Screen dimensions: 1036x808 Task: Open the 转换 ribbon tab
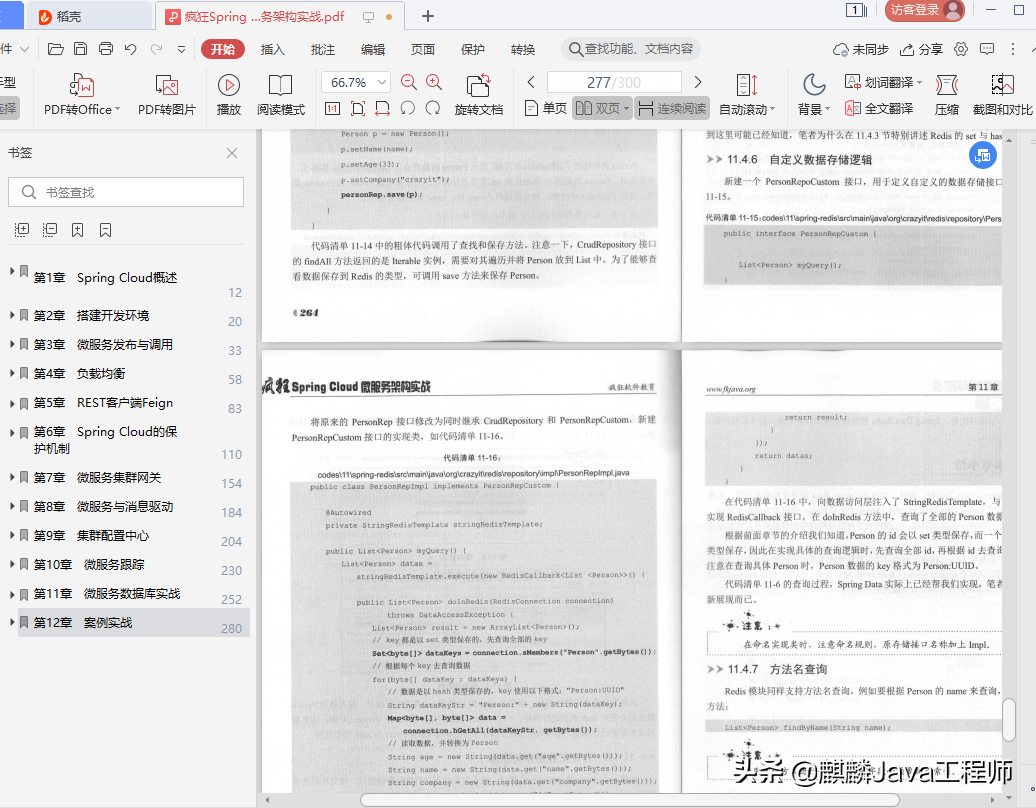click(x=523, y=50)
